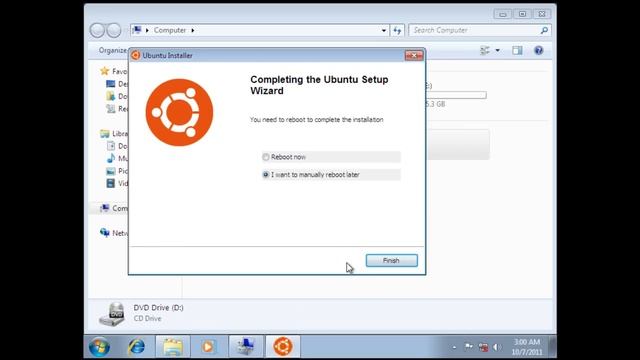Viewport: 640px width, 360px height.
Task: Click the Explorer refresh button
Action: (397, 30)
